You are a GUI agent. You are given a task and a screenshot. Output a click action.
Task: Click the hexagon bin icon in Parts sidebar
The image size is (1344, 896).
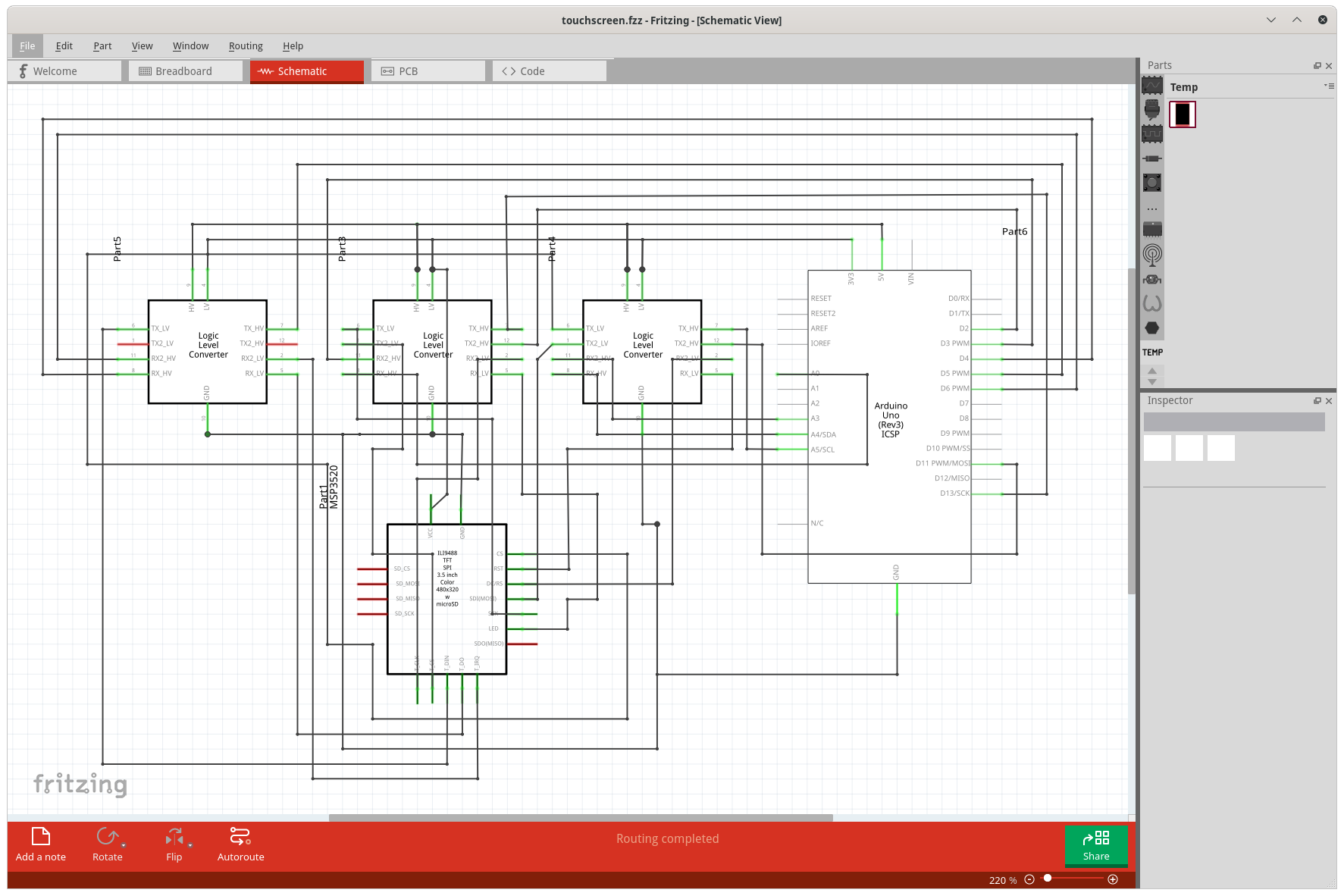coord(1152,329)
